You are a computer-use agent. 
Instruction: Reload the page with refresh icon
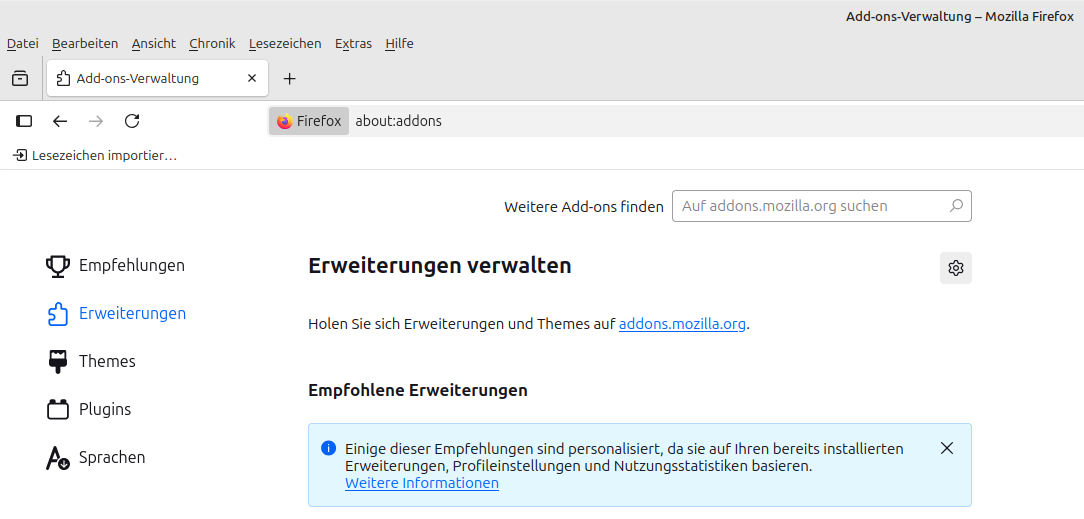132,121
